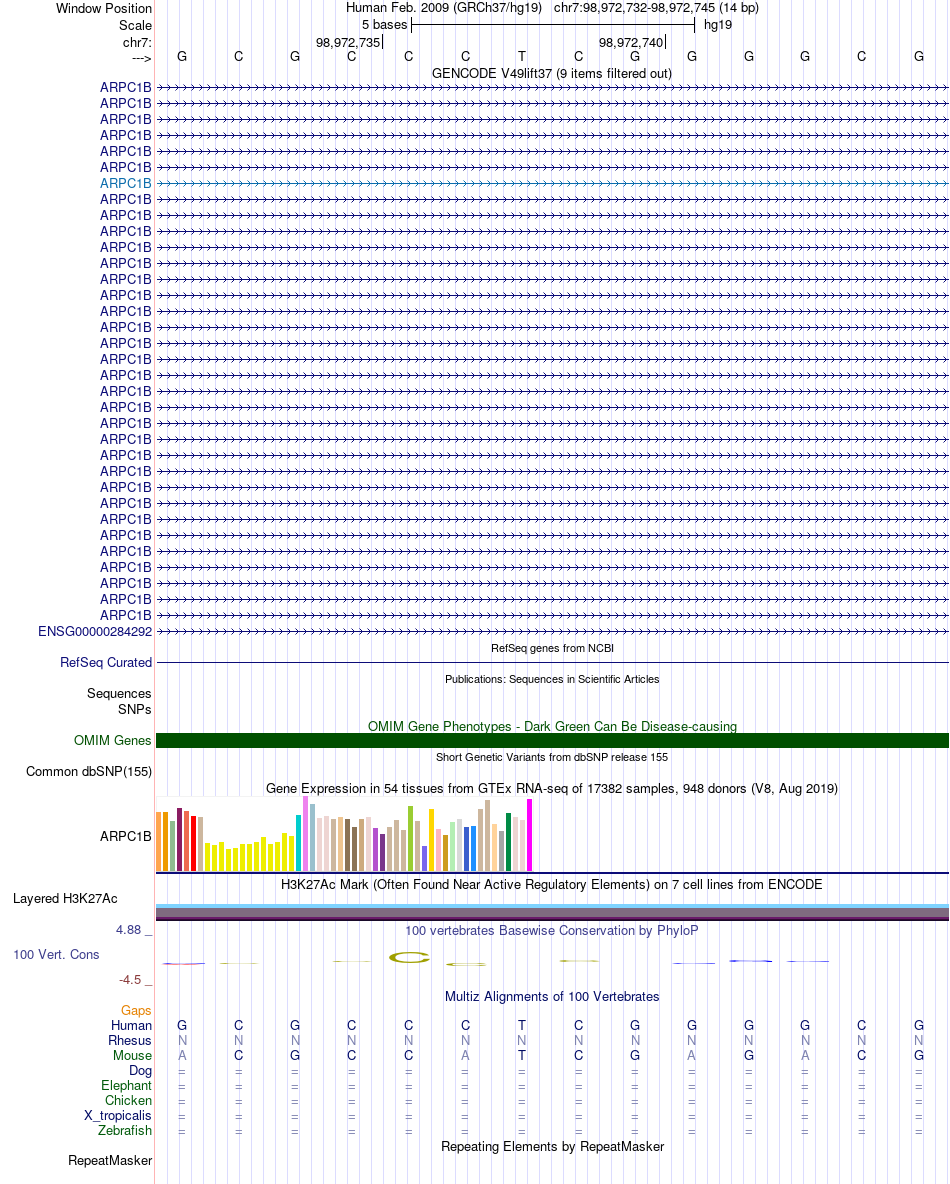This screenshot has width=950, height=1184.
Task: Select the Sequences track label
Action: [x=119, y=693]
